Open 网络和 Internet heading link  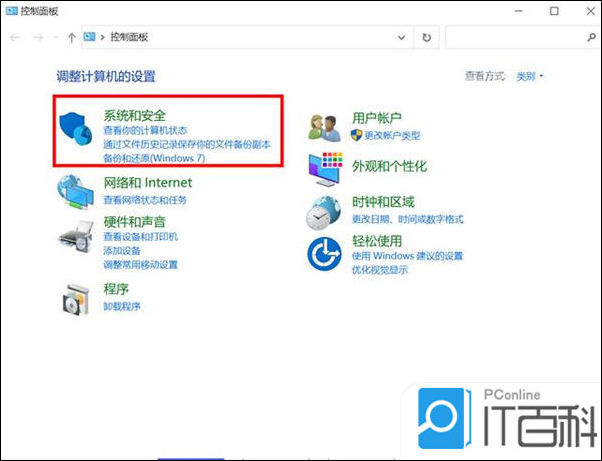[x=148, y=183]
